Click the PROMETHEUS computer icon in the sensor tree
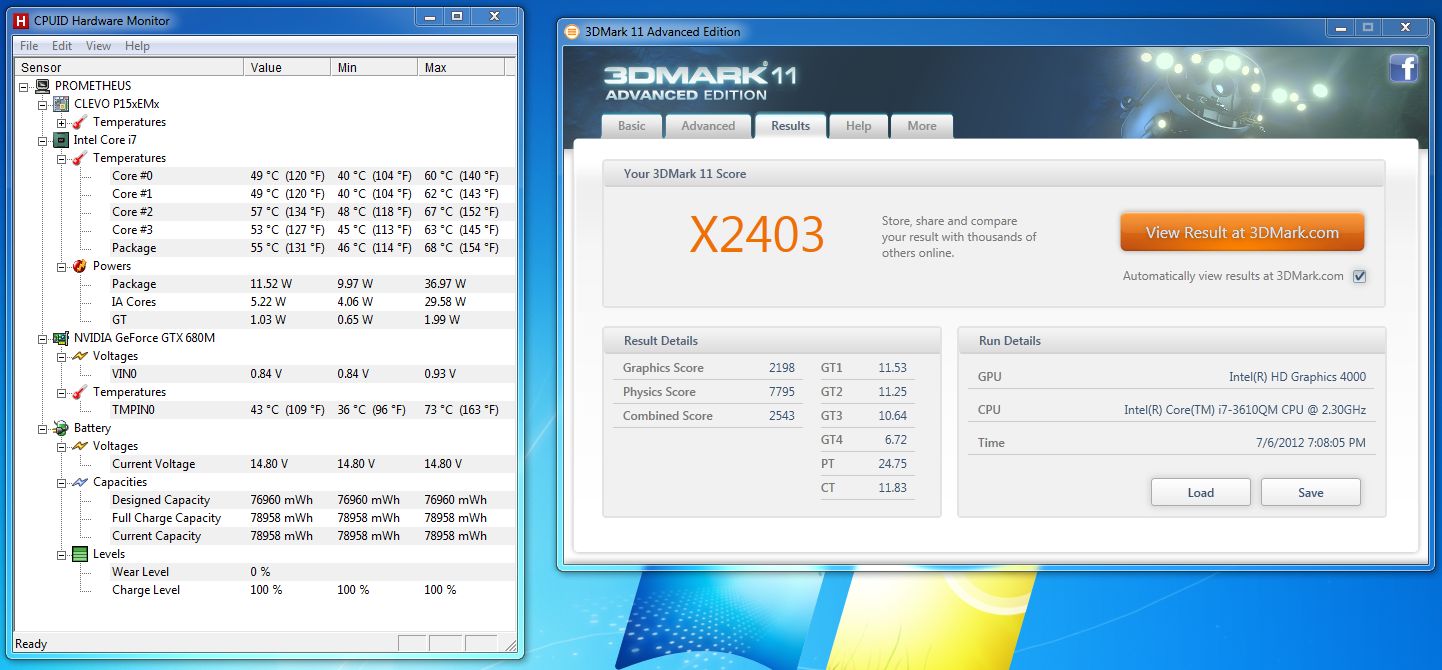This screenshot has width=1442, height=670. pos(43,86)
